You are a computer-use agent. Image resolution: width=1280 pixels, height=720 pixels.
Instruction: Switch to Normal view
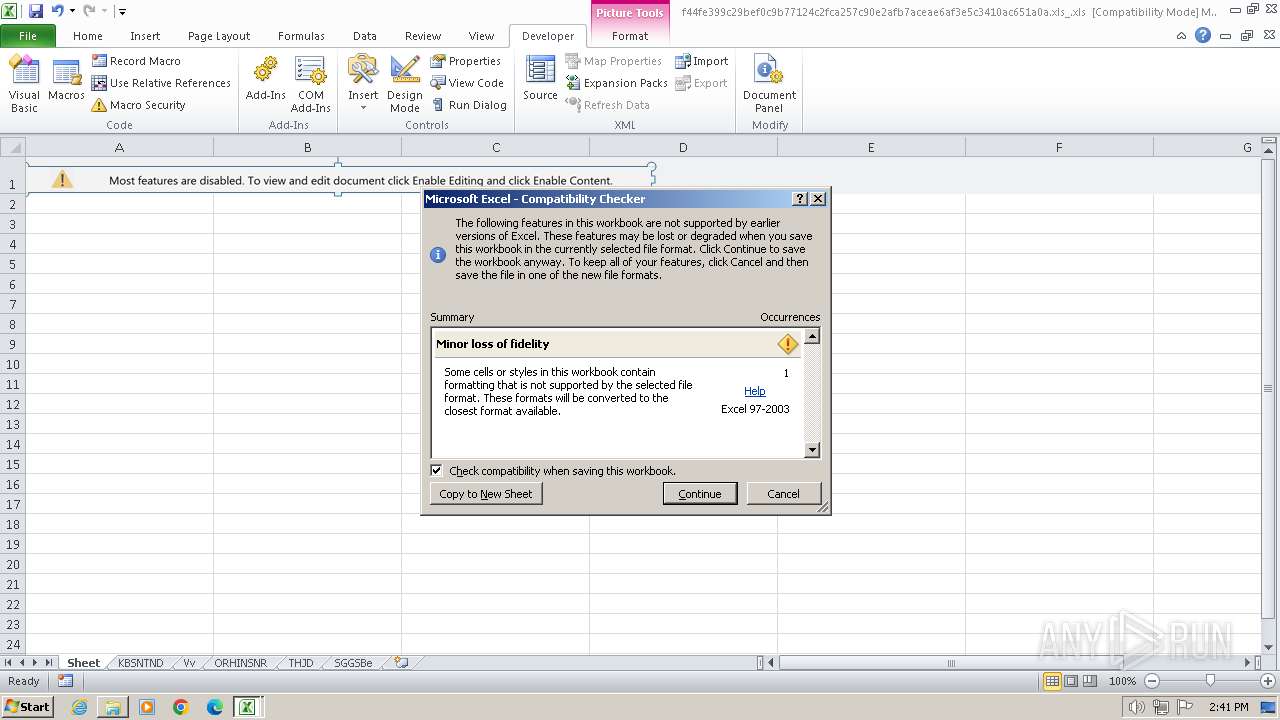(x=1052, y=681)
